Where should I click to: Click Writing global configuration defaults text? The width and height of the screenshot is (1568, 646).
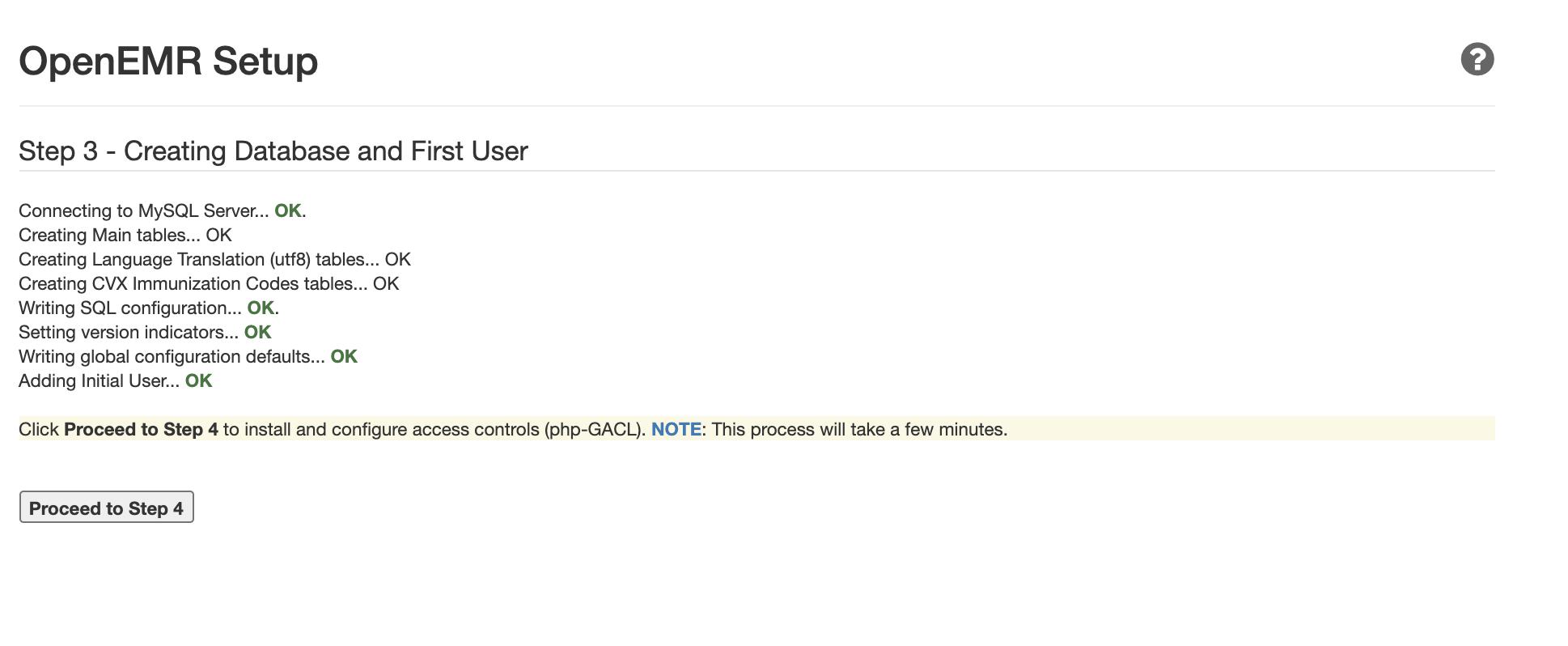click(x=171, y=357)
